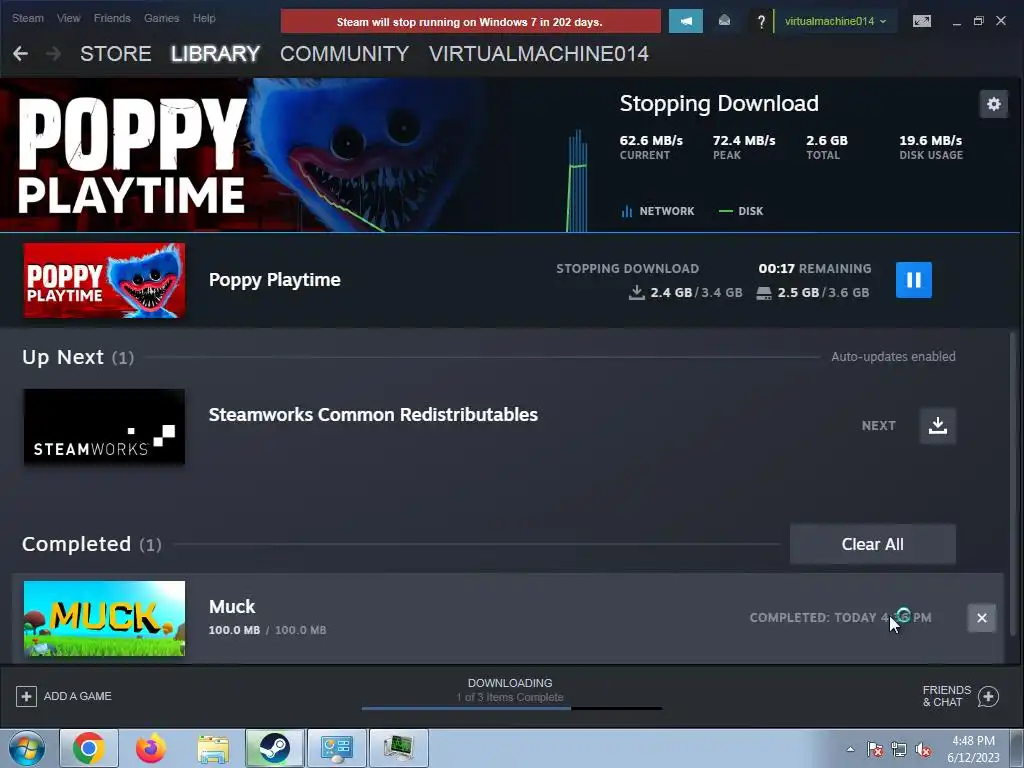Open download settings gear icon

click(993, 104)
